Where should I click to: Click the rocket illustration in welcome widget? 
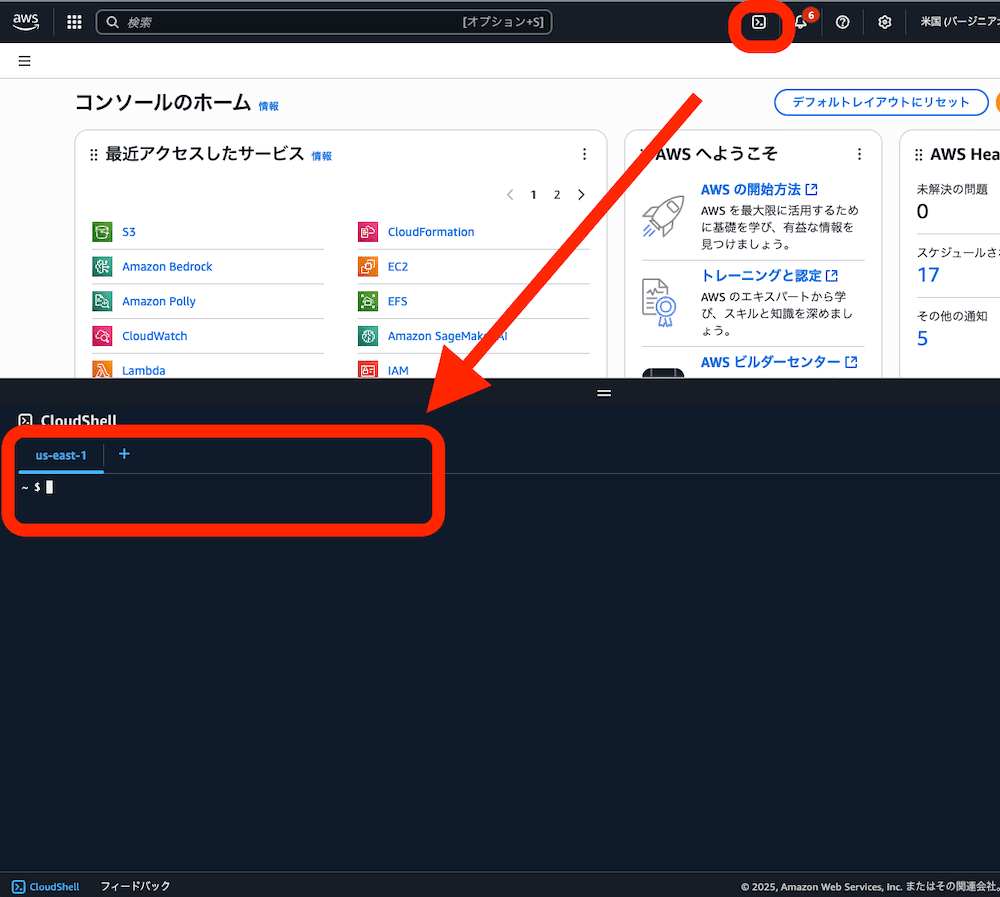tap(663, 216)
